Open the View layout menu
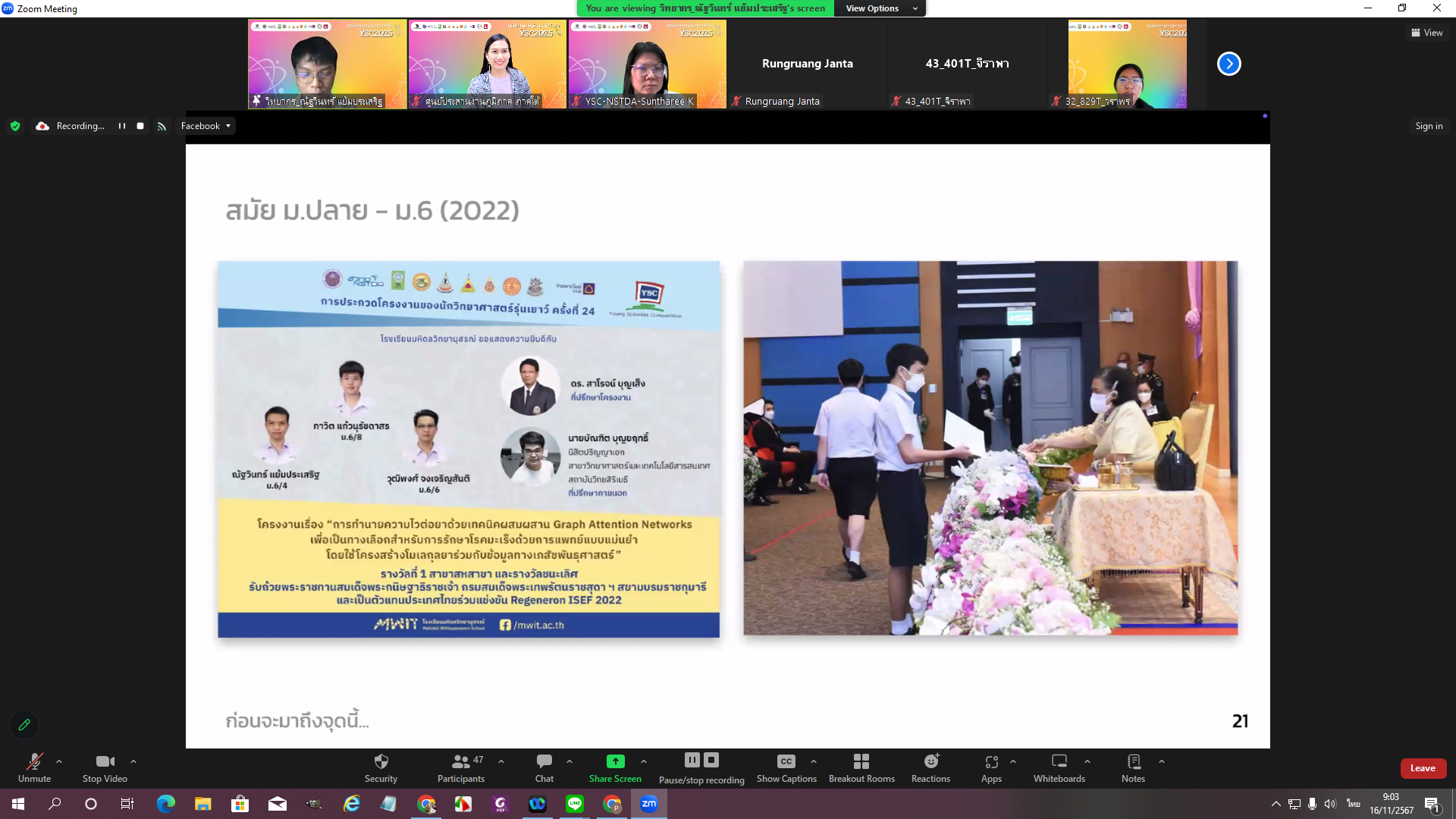 tap(1426, 33)
